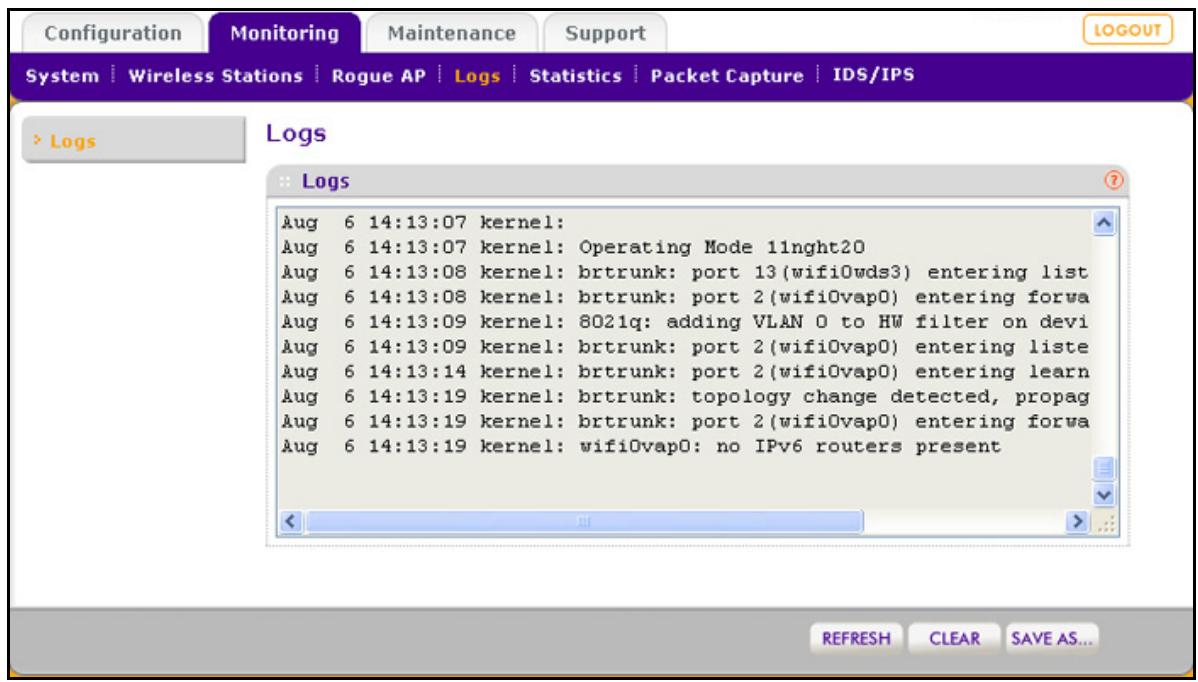Open the Configuration tab
The width and height of the screenshot is (1198, 682).
(x=113, y=34)
